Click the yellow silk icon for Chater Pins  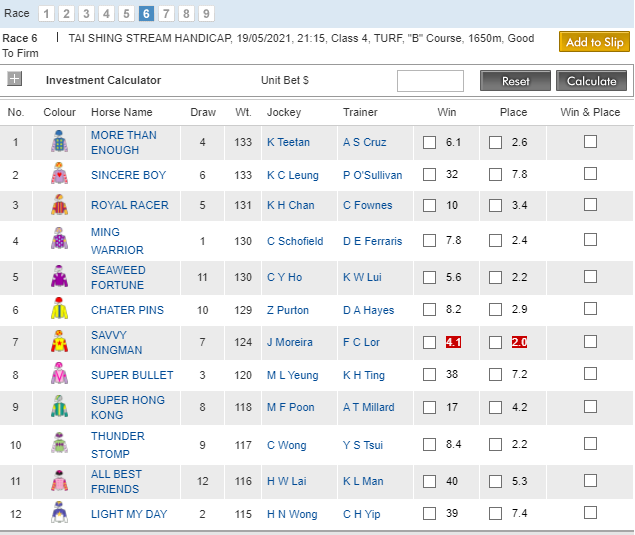59,310
